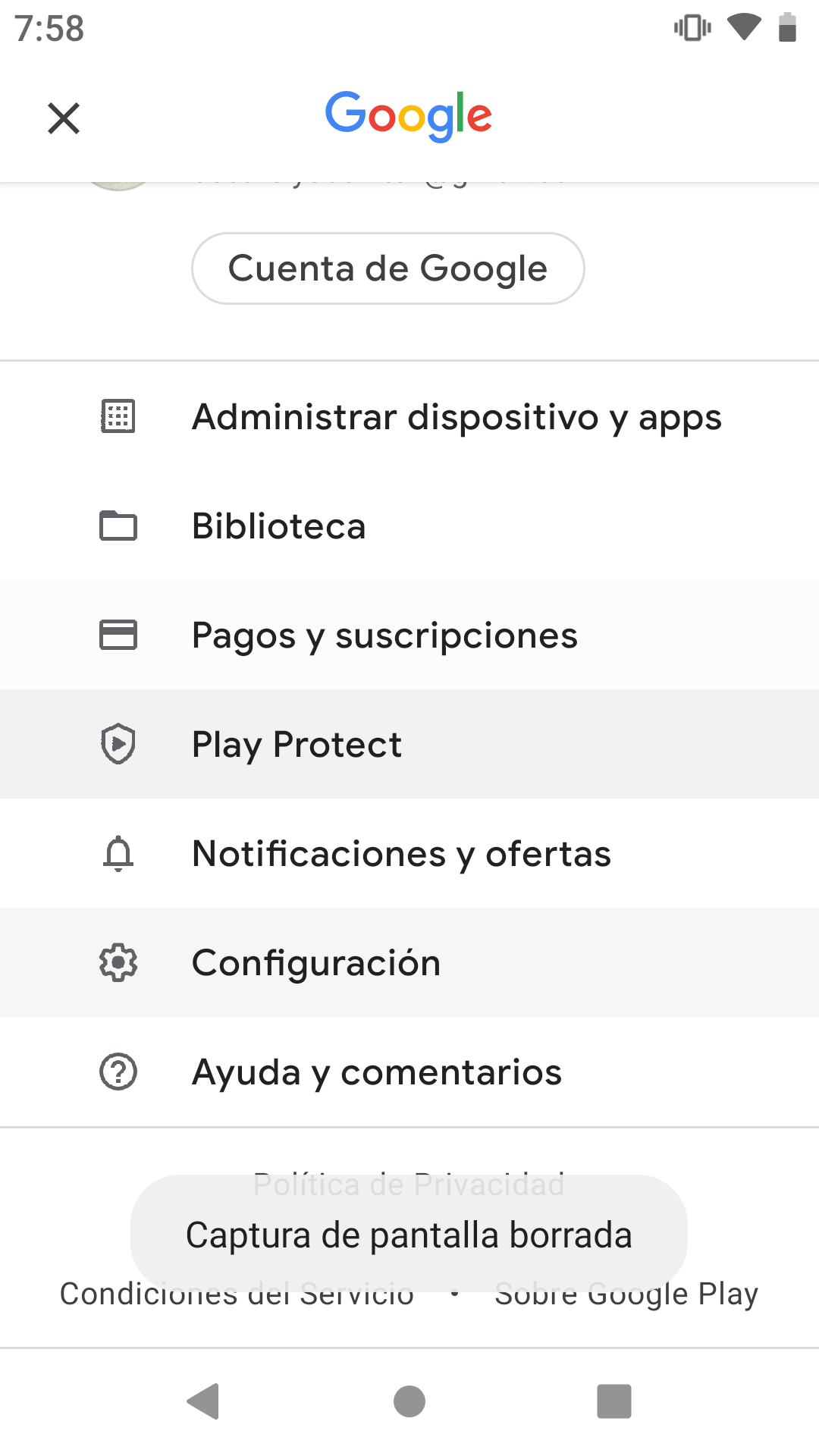
Task: Tap the Configuración gear icon
Action: pyautogui.click(x=118, y=962)
